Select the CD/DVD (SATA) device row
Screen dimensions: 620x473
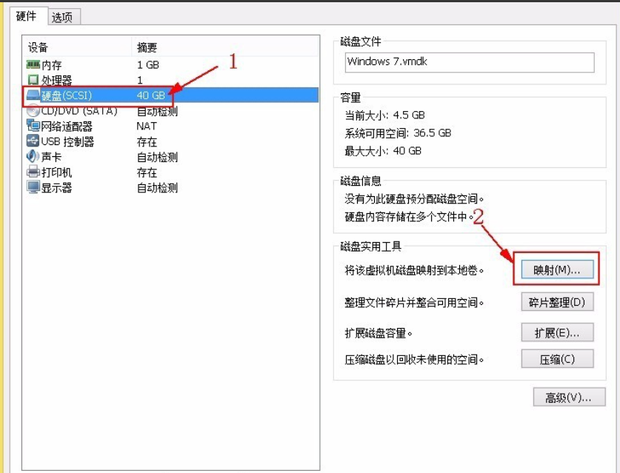pyautogui.click(x=171, y=111)
